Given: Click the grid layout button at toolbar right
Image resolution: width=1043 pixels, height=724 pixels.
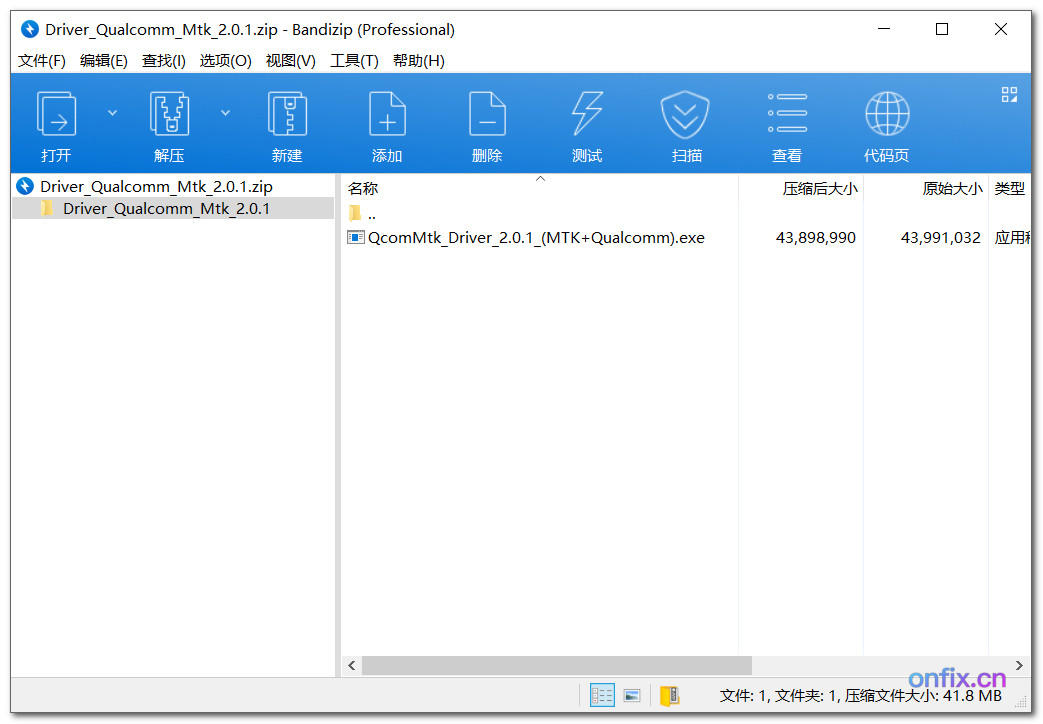Looking at the screenshot, I should click(x=1009, y=93).
